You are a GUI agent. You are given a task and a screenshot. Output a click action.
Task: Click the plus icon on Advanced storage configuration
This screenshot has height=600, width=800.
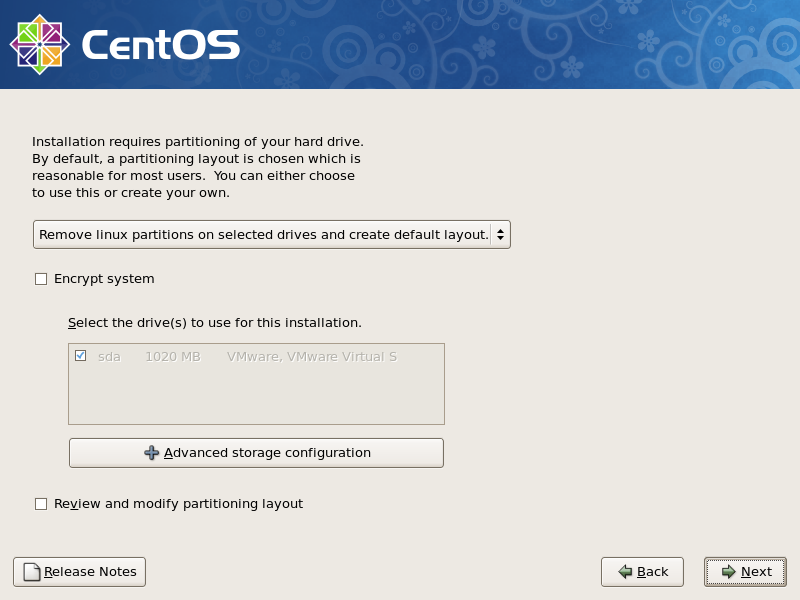(x=152, y=453)
